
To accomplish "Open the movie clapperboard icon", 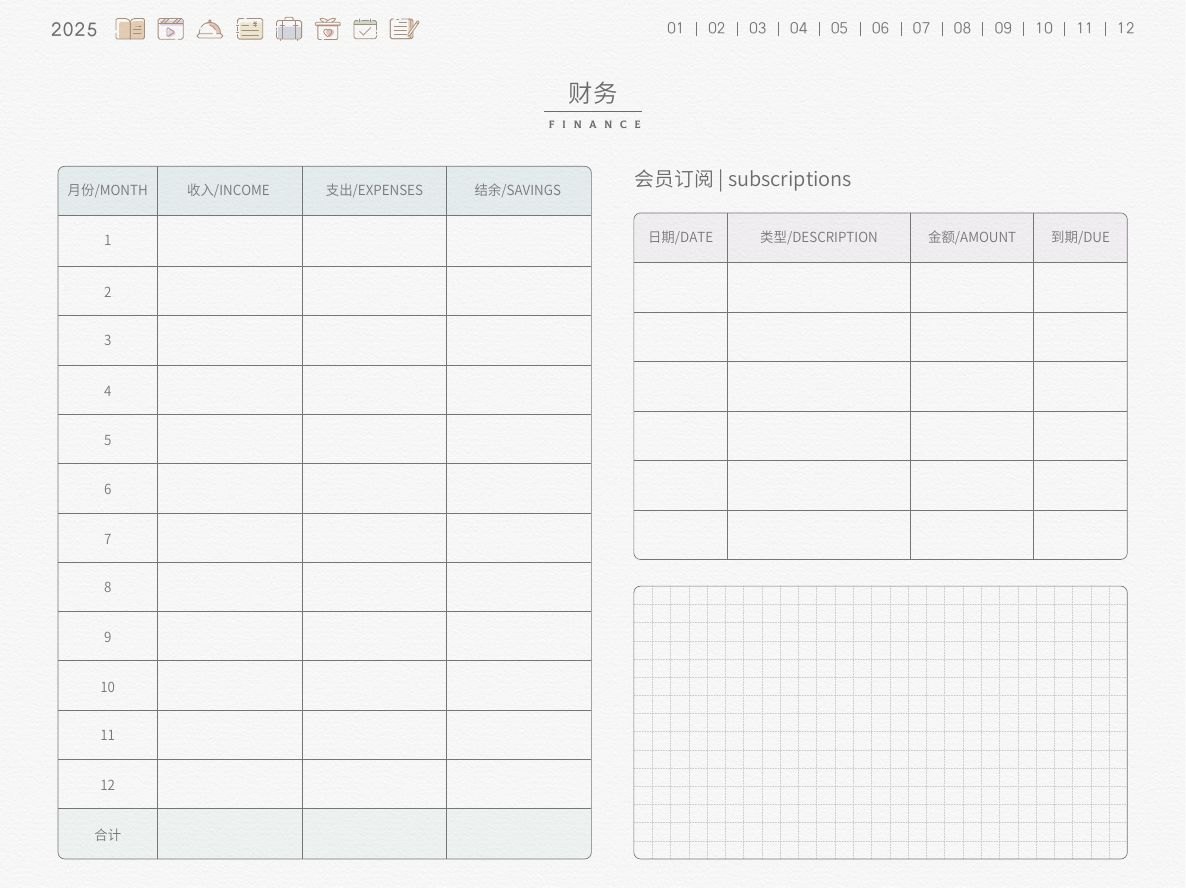I will 171,29.
